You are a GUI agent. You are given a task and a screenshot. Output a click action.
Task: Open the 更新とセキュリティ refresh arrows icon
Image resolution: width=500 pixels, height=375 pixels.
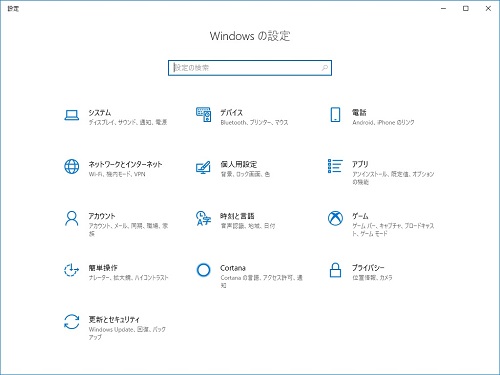coord(71,322)
